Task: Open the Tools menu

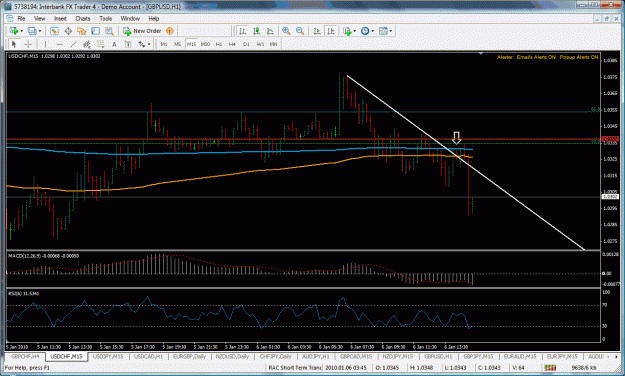Action: tap(106, 18)
